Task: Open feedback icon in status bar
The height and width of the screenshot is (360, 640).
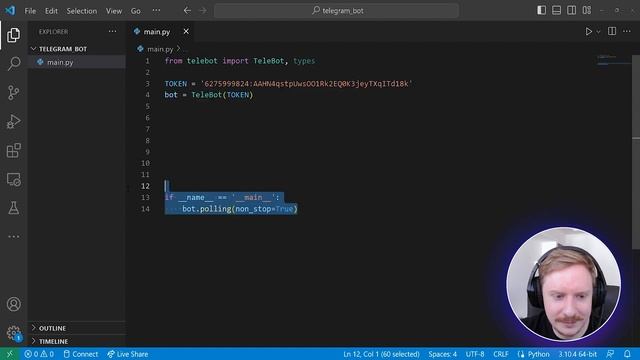Action: coord(610,354)
